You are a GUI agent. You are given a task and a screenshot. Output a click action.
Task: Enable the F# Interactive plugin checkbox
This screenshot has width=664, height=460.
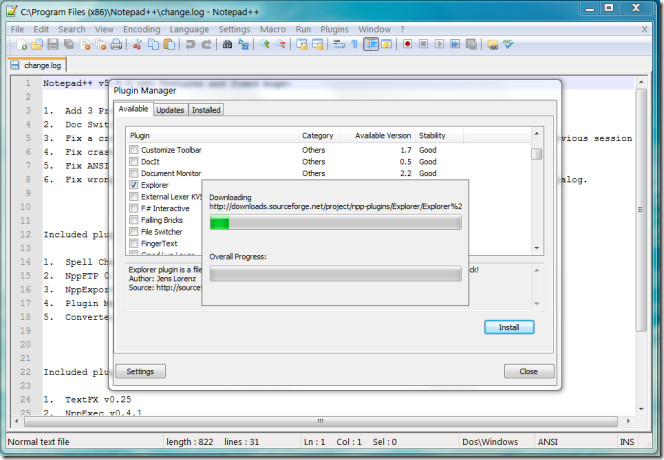click(x=134, y=208)
